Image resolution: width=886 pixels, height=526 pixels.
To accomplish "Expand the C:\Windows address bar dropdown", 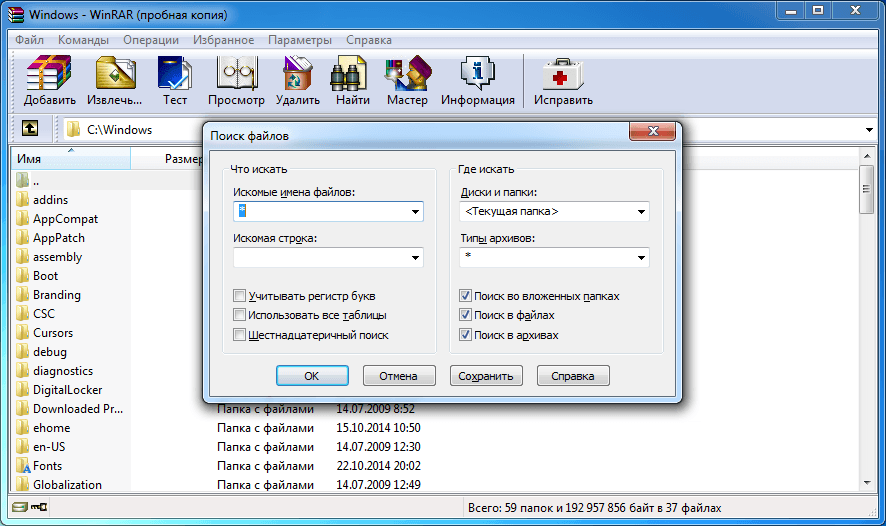I will click(869, 129).
